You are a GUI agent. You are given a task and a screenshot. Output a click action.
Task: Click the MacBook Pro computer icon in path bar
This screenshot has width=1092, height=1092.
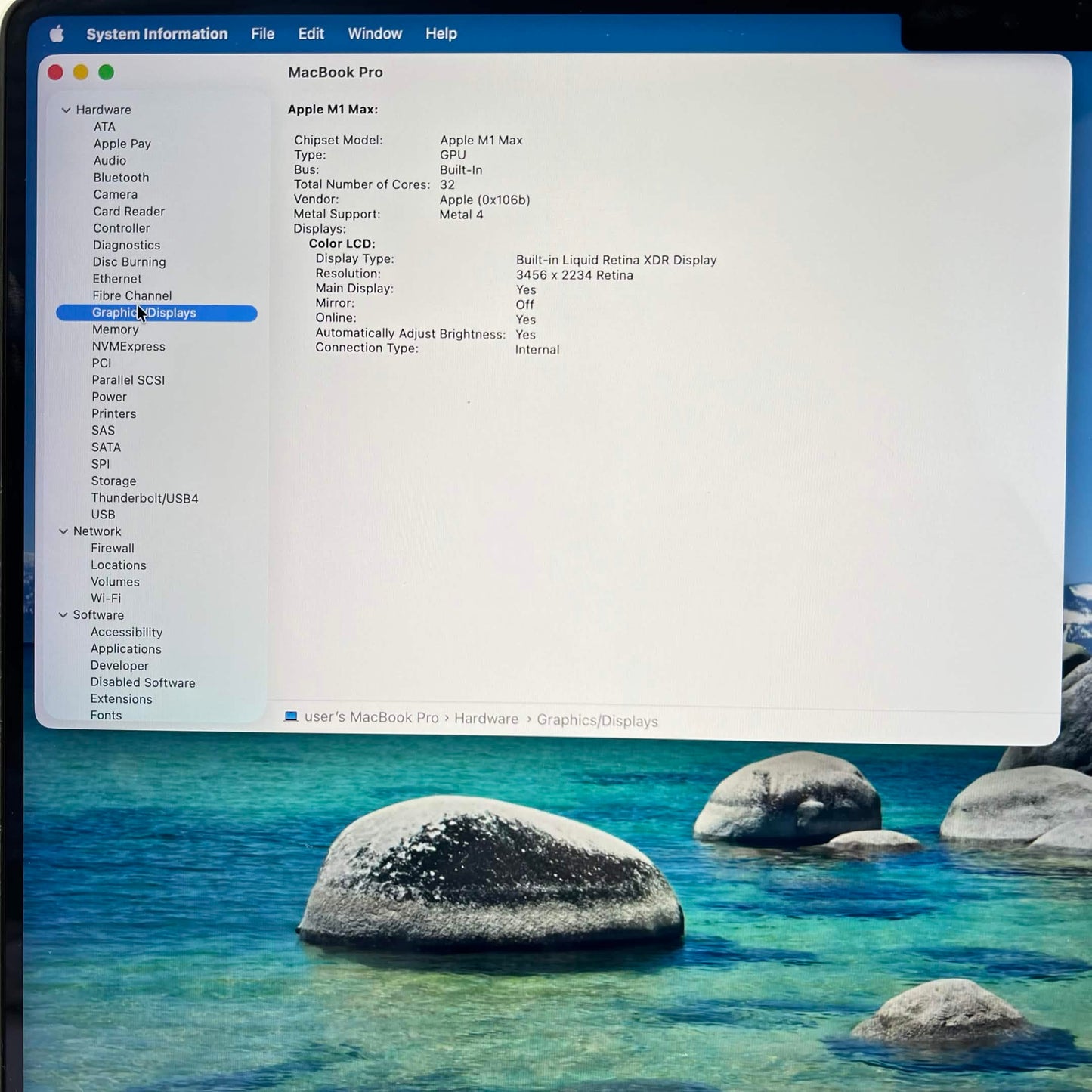[x=291, y=716]
